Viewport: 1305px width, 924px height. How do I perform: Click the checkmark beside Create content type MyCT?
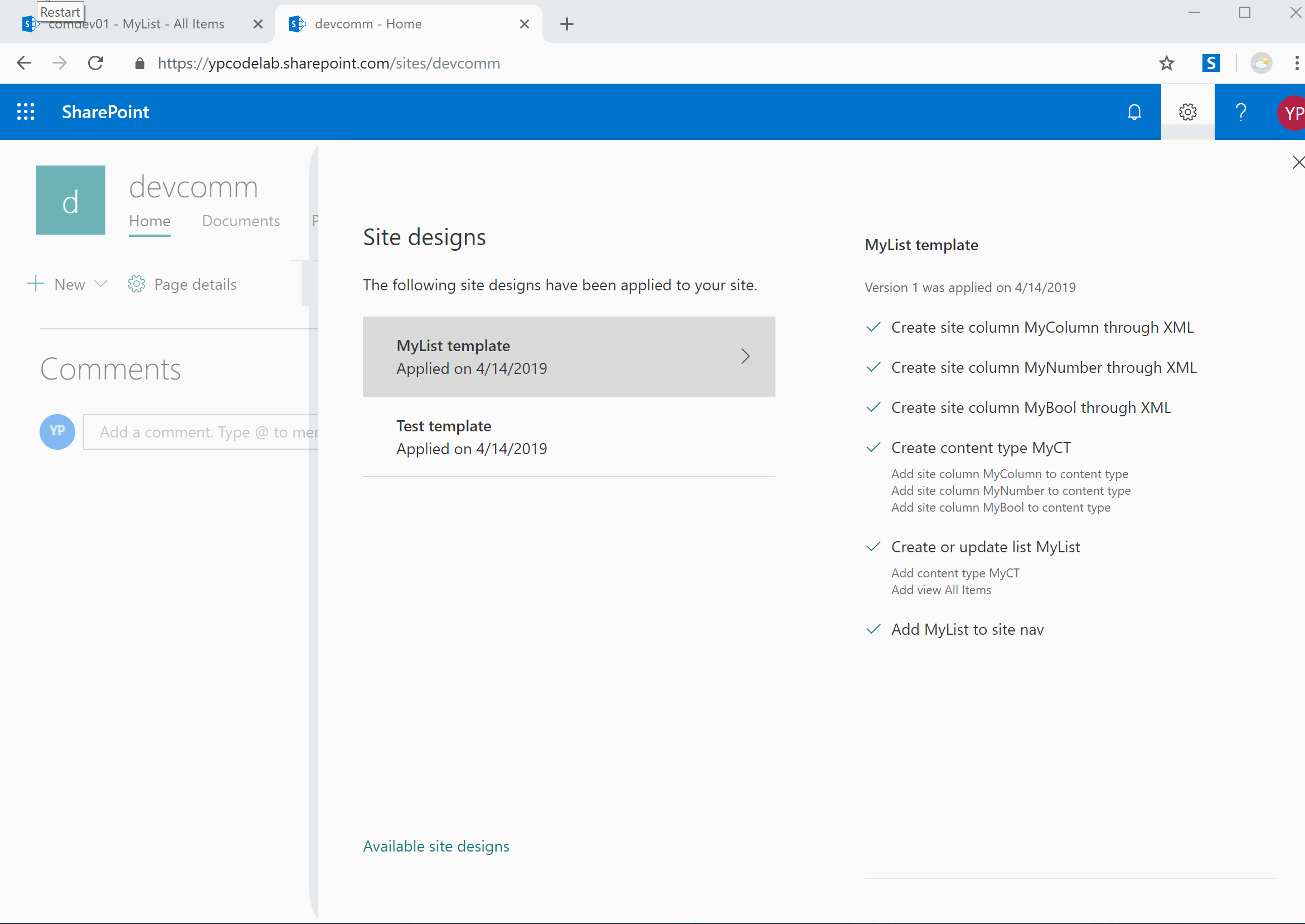[873, 447]
